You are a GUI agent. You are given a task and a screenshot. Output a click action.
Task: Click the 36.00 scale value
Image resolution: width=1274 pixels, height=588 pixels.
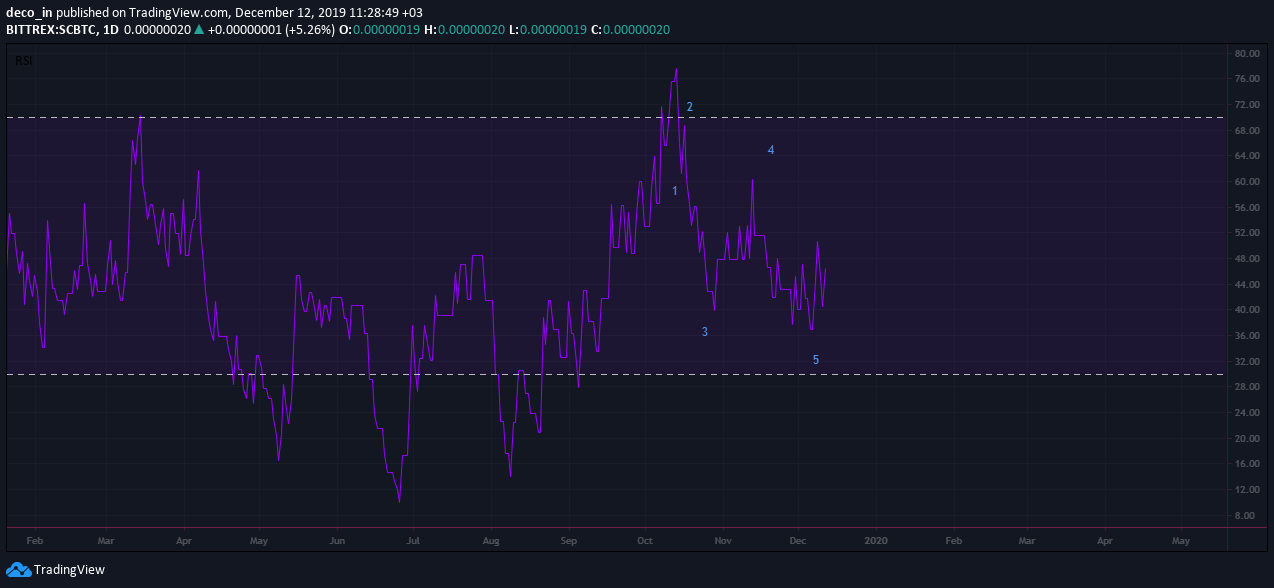tap(1246, 336)
